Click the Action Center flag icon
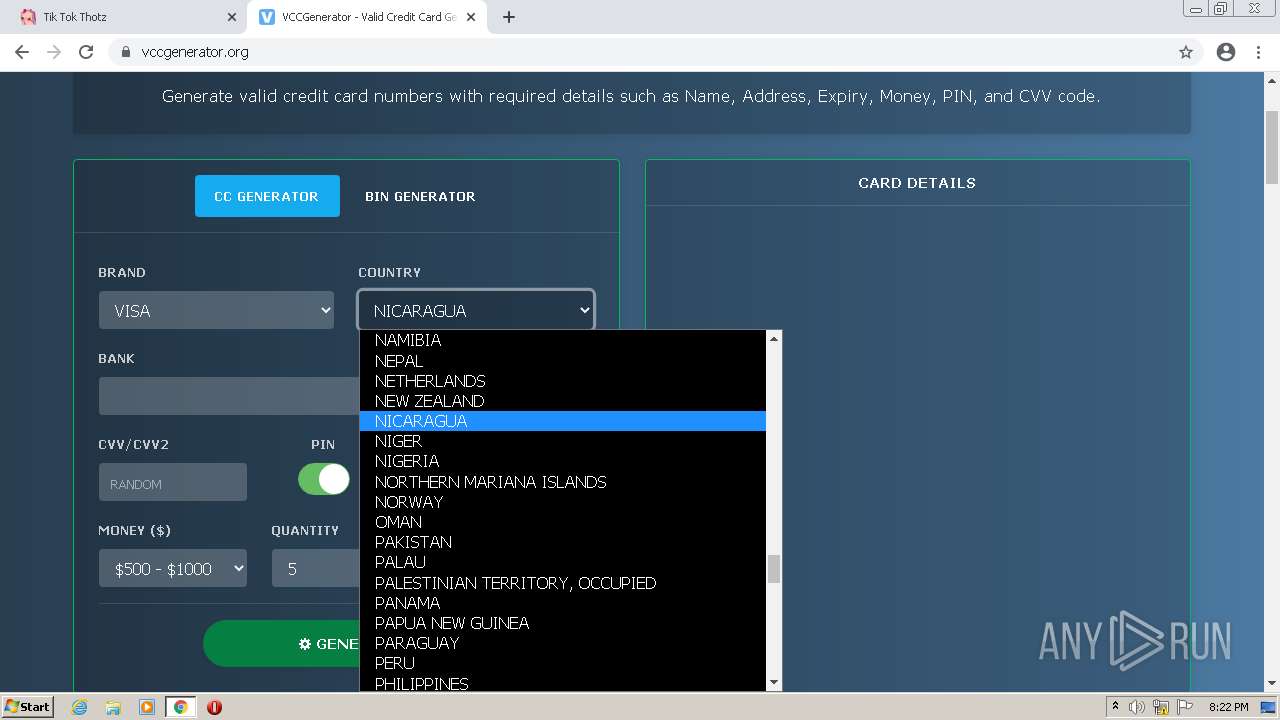1280x720 pixels. (x=1185, y=707)
